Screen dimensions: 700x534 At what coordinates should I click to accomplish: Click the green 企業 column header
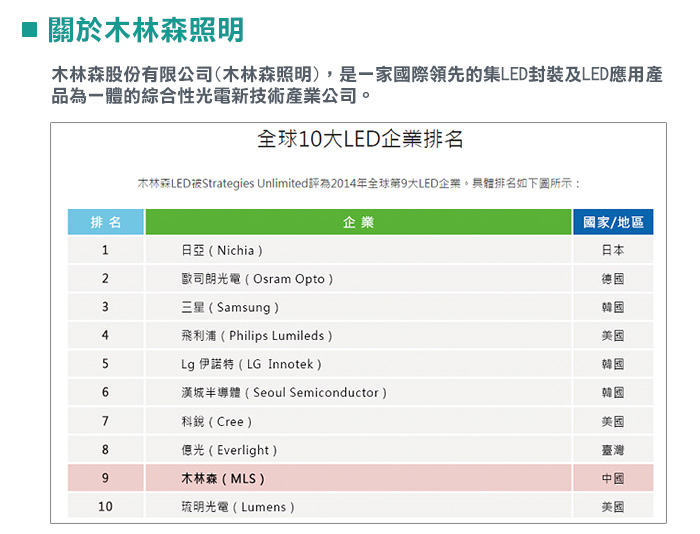(x=358, y=222)
